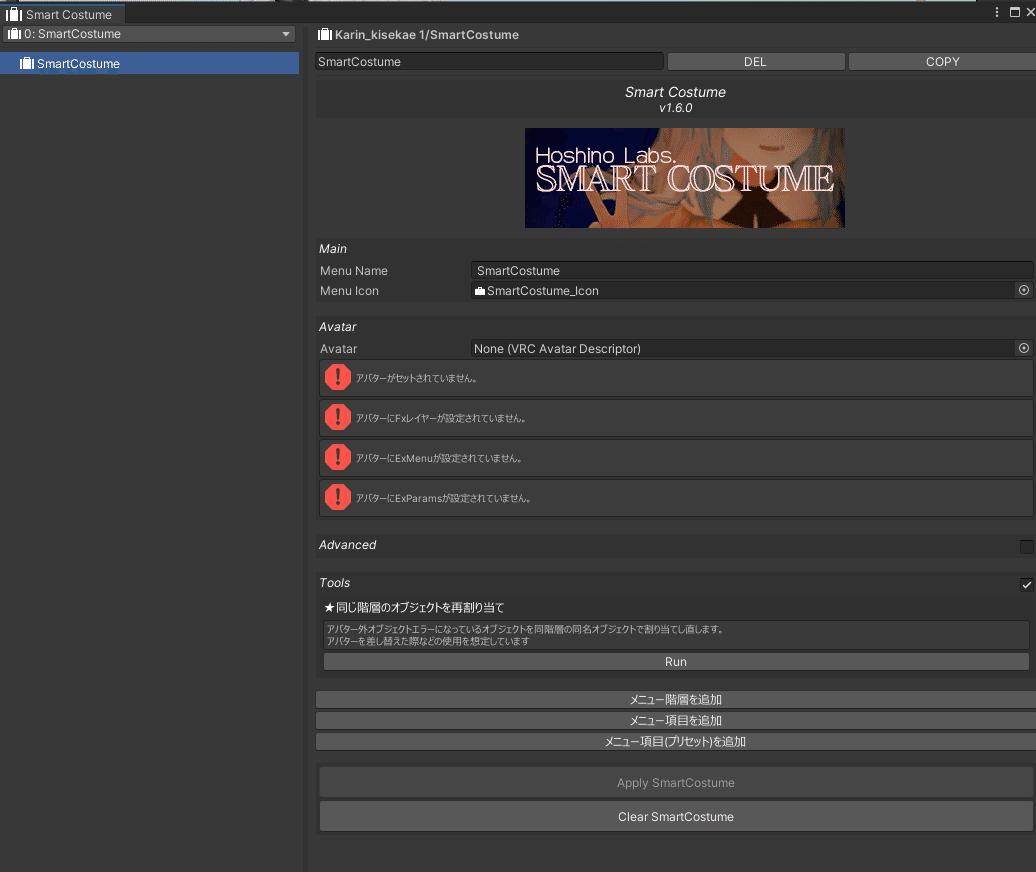This screenshot has width=1036, height=872.
Task: Click the v1.6.0 version text
Action: click(675, 108)
